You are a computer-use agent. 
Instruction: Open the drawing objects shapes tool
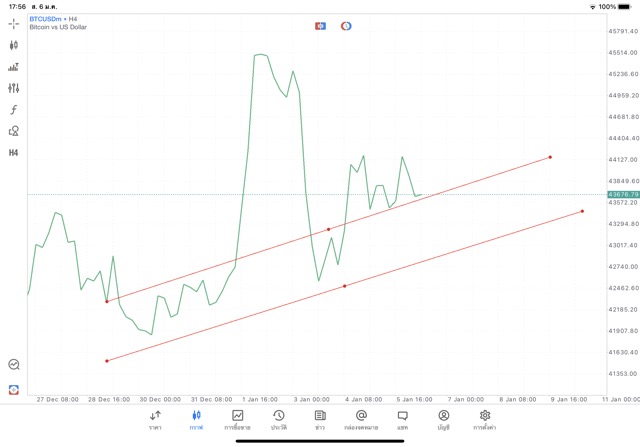(x=14, y=131)
